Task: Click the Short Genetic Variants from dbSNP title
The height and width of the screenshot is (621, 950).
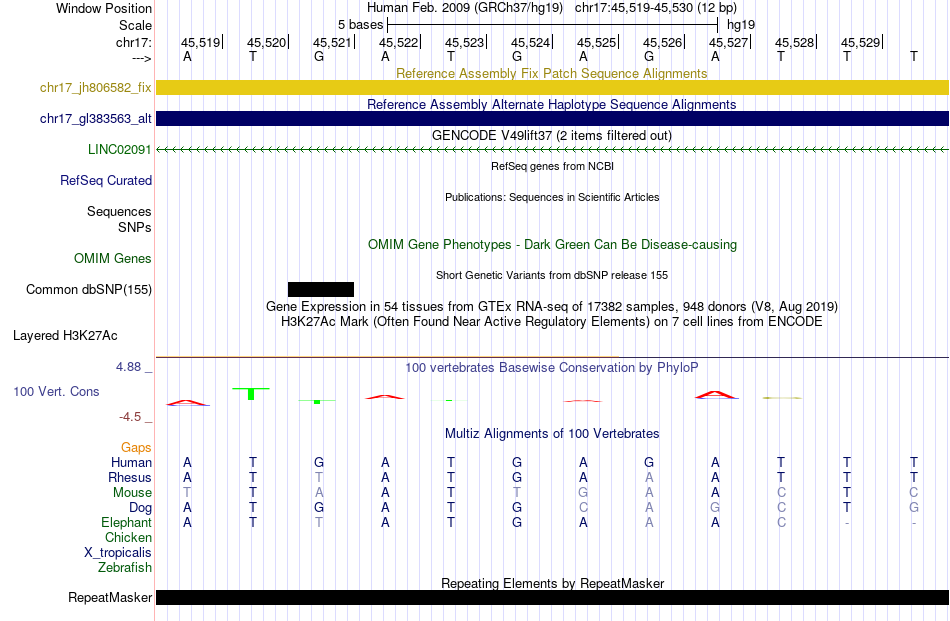Action: pos(552,275)
